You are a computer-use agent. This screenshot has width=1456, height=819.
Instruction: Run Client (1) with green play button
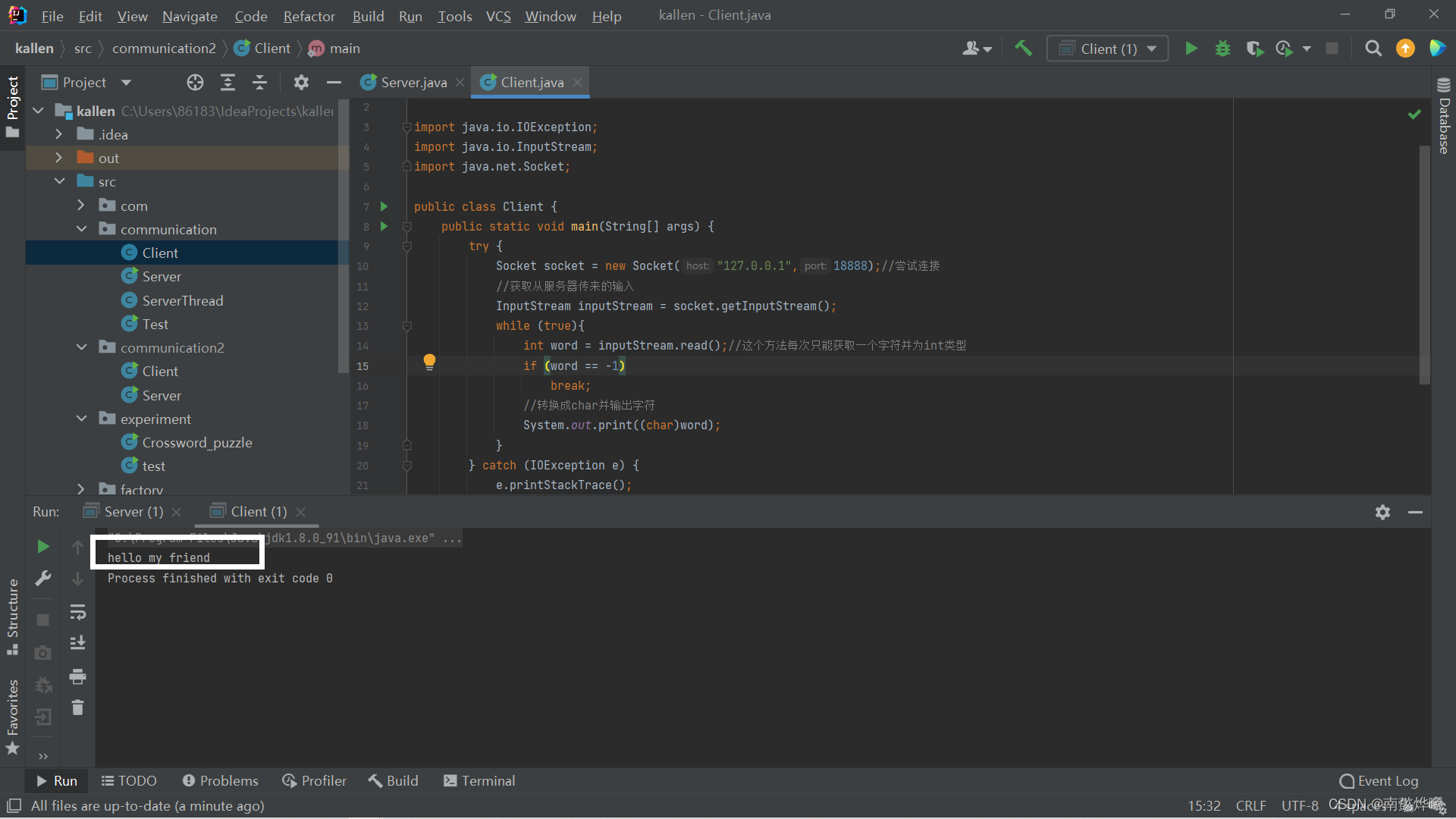point(1191,49)
